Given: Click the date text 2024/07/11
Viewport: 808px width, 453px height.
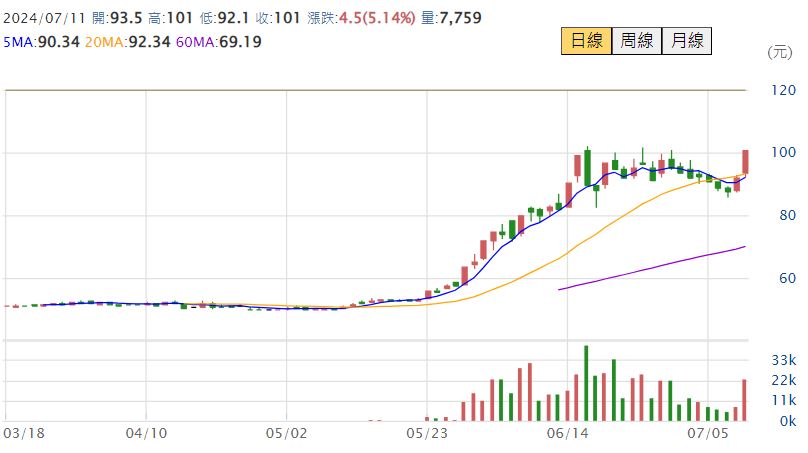Looking at the screenshot, I should pos(44,18).
